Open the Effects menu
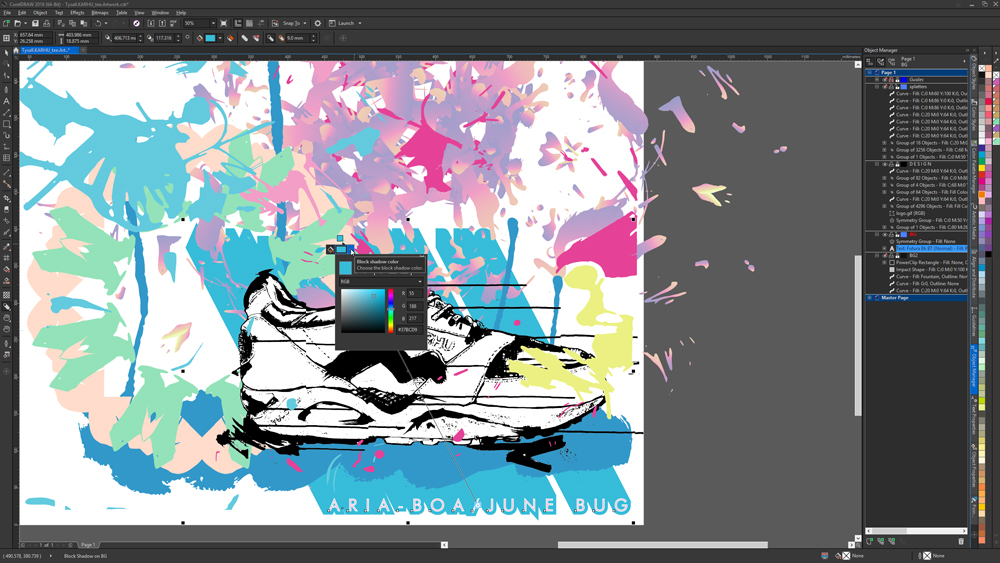1000x563 pixels. coord(77,13)
